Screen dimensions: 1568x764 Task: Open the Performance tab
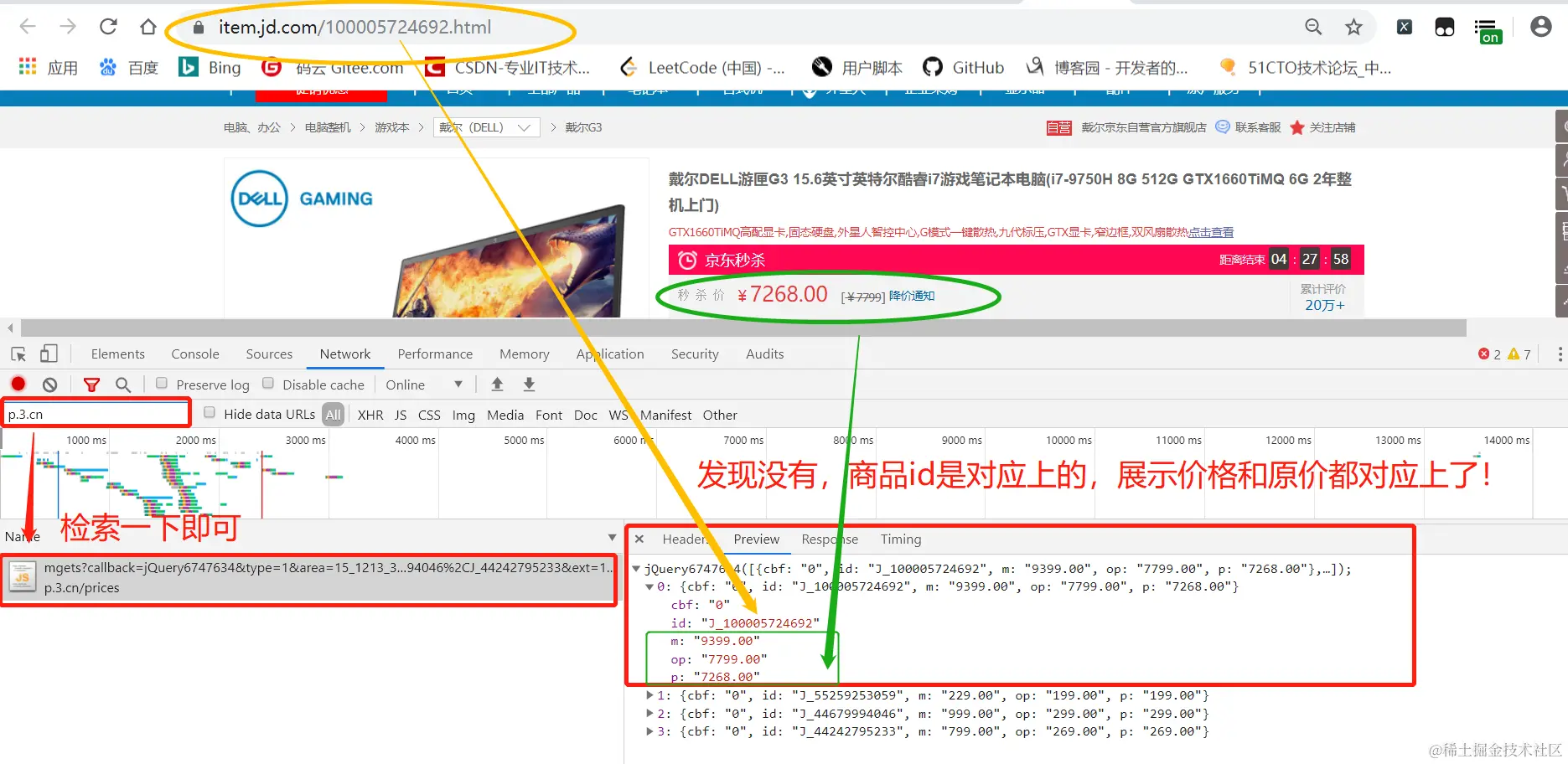435,354
